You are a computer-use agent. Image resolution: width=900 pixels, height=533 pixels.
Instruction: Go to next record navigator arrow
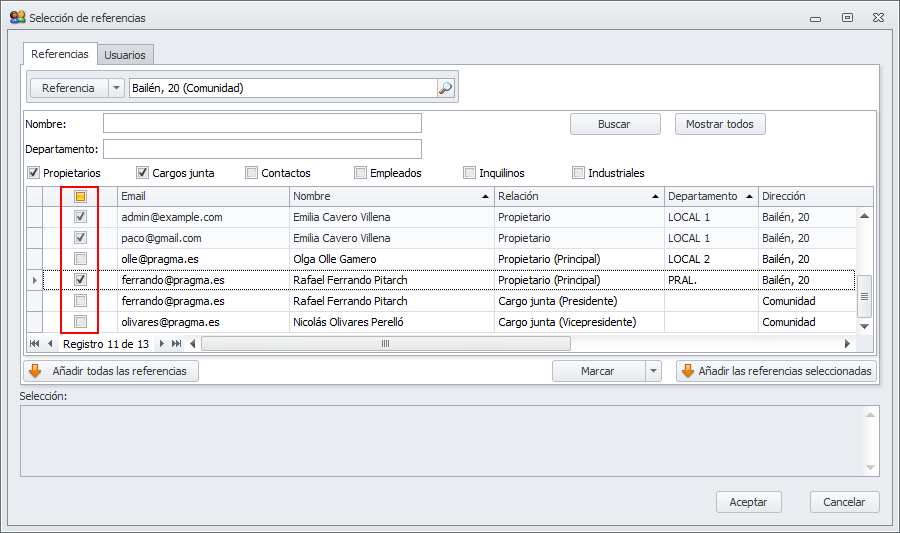[x=162, y=343]
